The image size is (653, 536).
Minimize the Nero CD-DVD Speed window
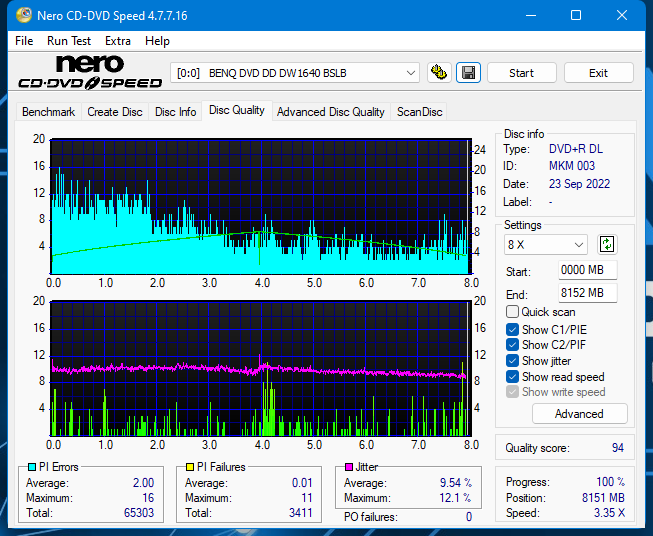pos(531,15)
